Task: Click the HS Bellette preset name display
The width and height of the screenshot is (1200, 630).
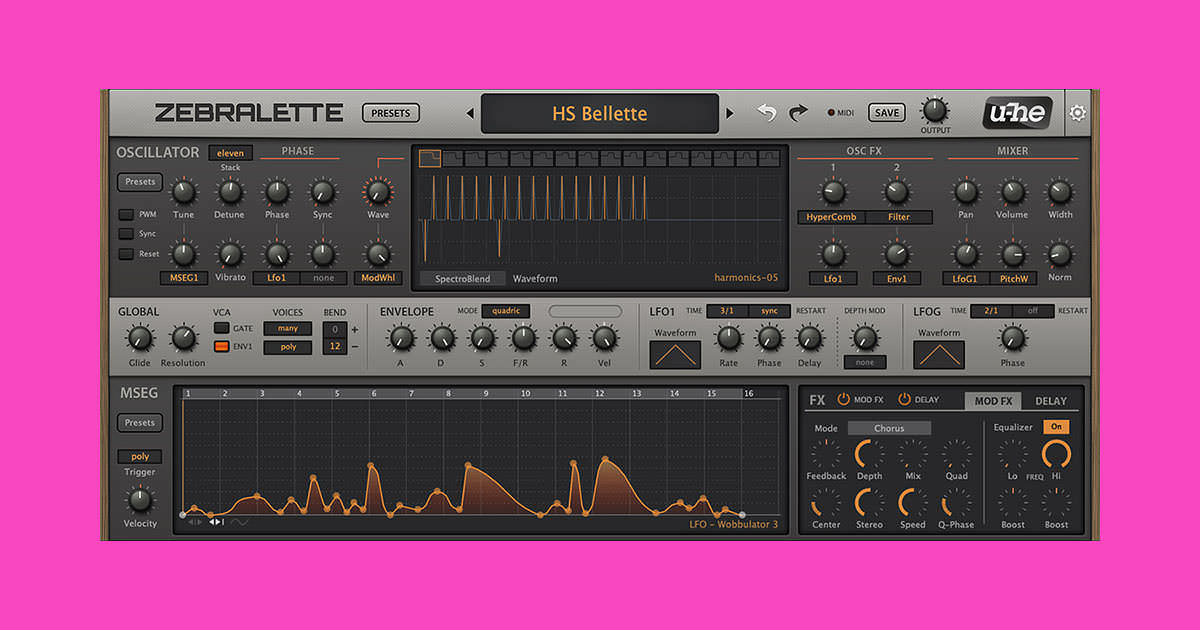Action: (x=600, y=113)
